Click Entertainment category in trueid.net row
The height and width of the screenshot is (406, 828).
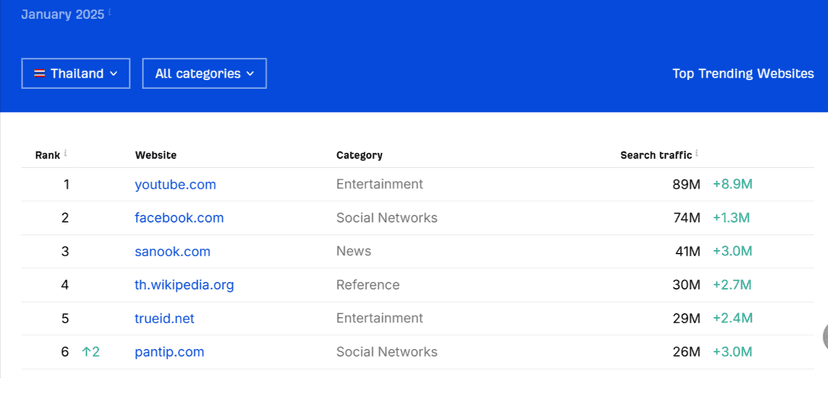click(380, 318)
